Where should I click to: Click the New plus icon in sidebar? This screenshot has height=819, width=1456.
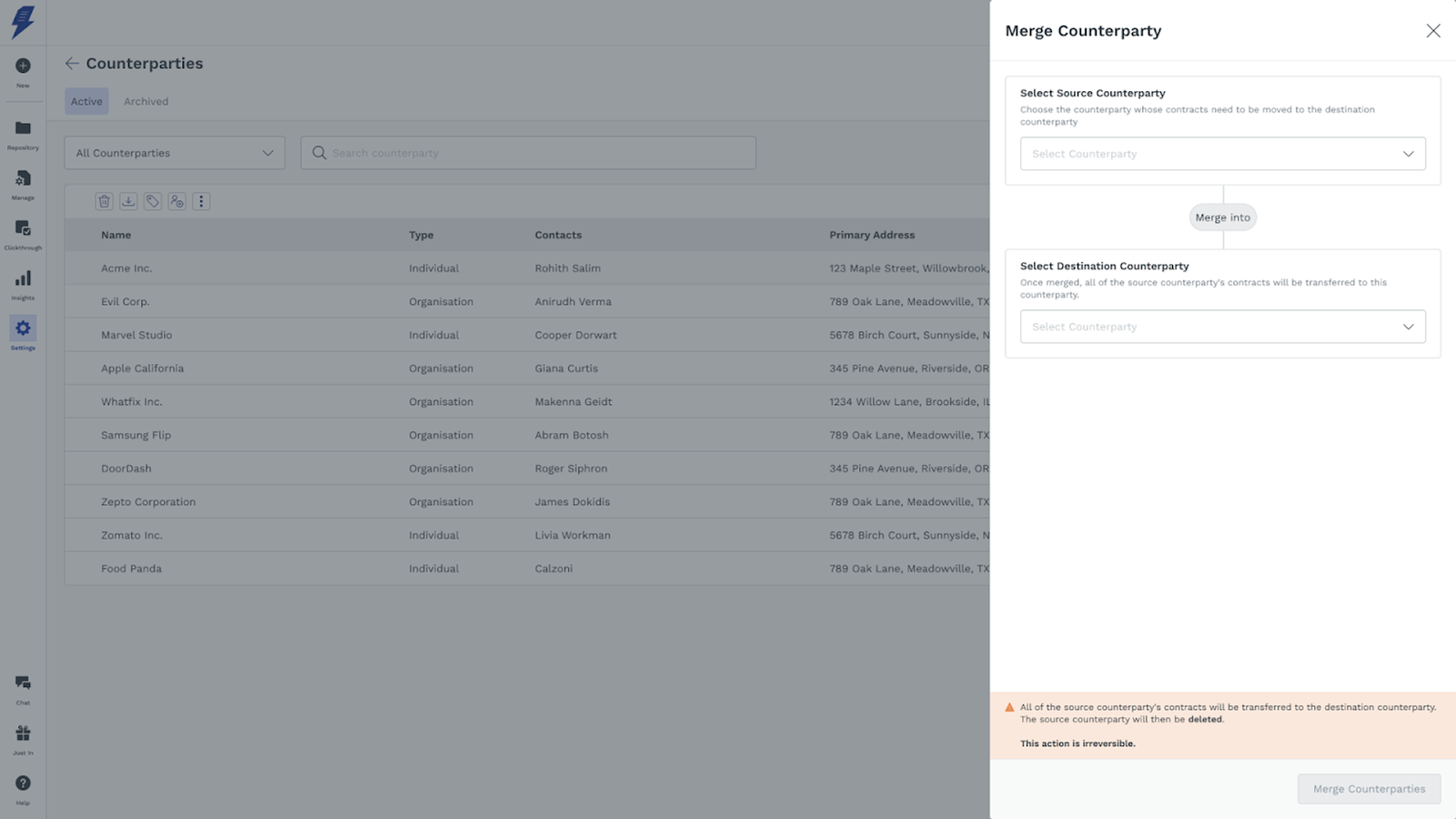23,66
